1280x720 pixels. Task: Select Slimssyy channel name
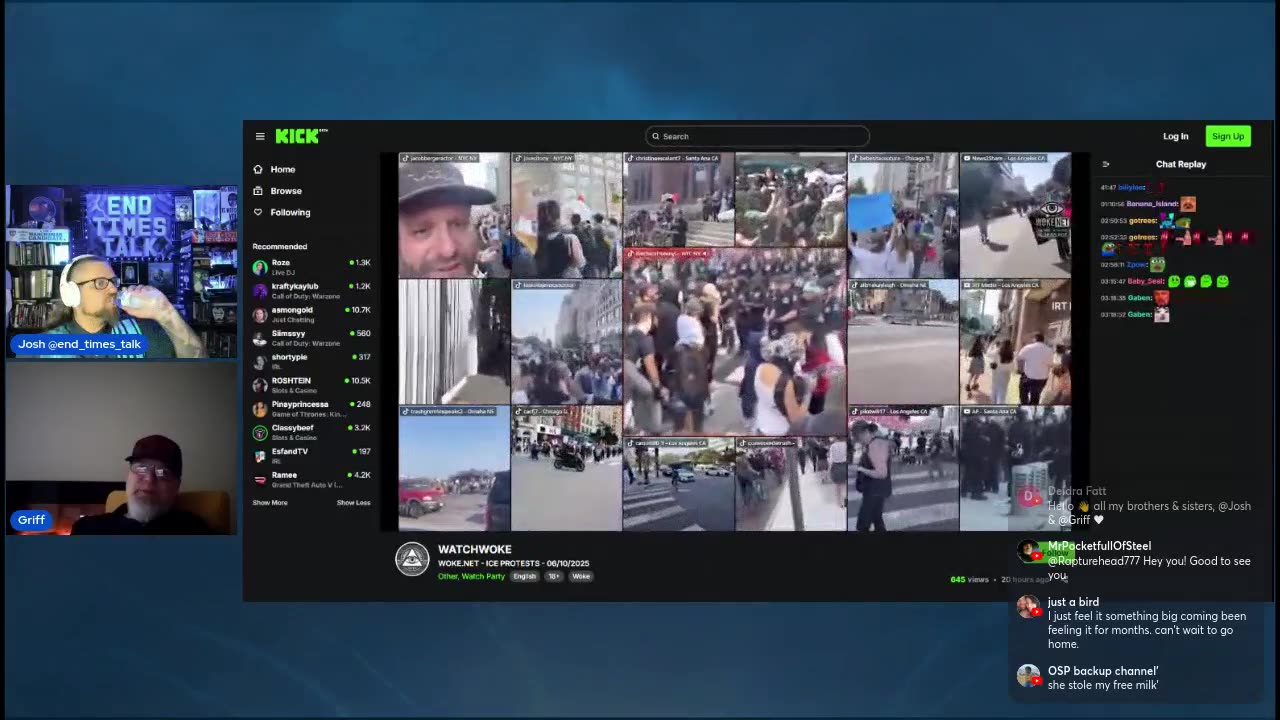[x=289, y=334]
